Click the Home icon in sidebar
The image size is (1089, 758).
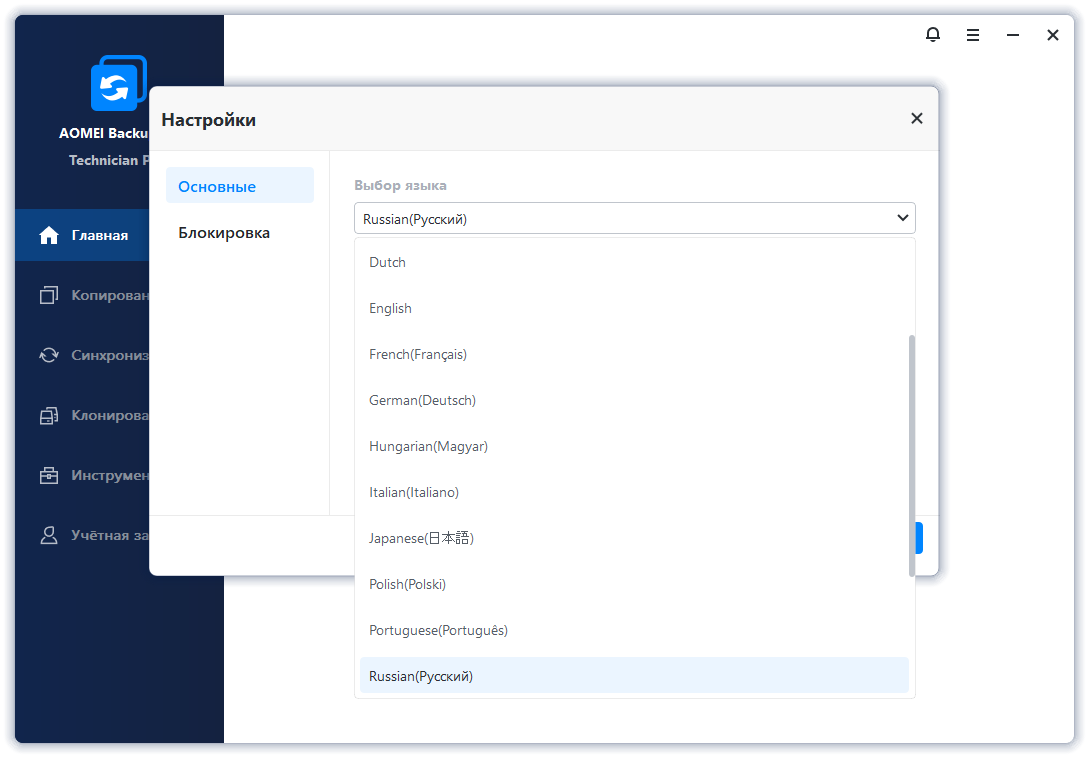pos(49,236)
